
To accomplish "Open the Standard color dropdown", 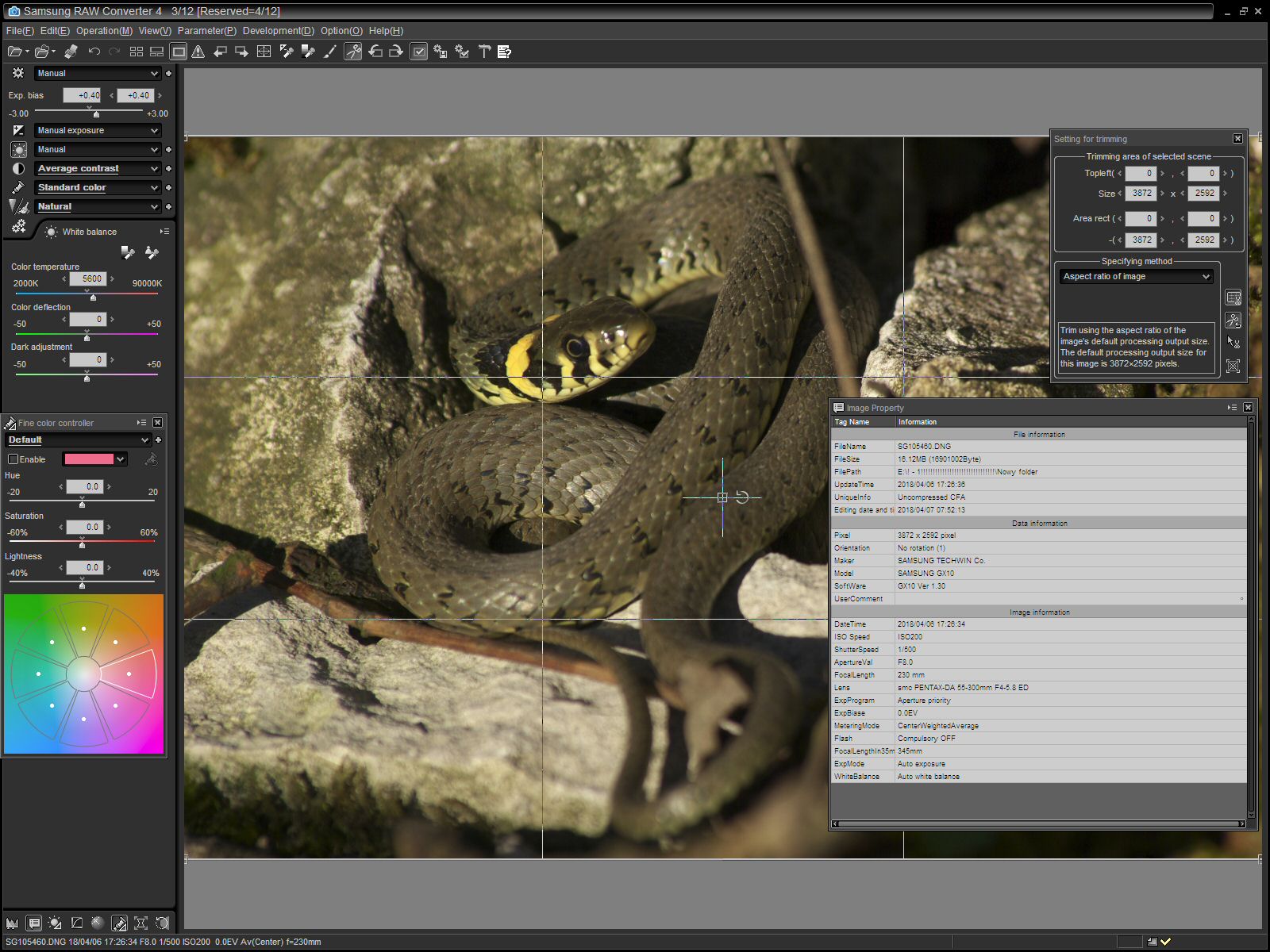I will pos(98,187).
